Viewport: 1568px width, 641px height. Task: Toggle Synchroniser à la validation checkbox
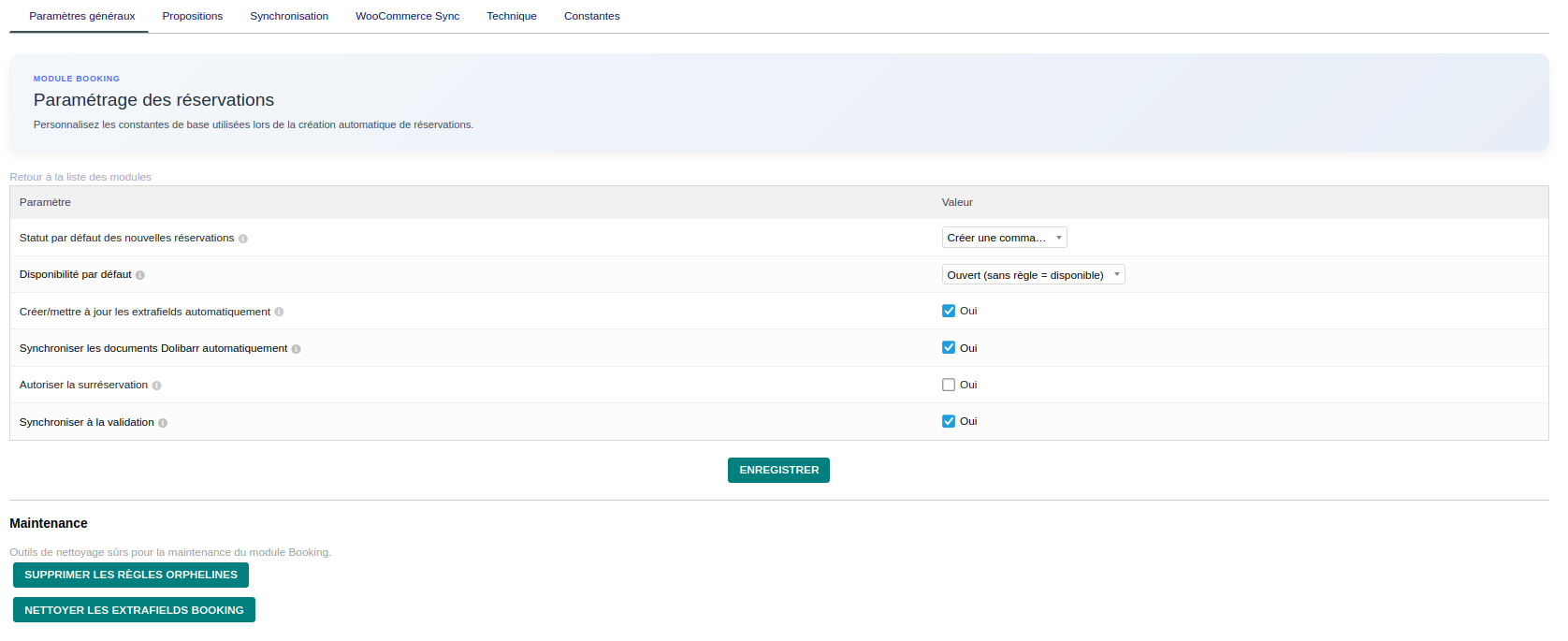[949, 421]
